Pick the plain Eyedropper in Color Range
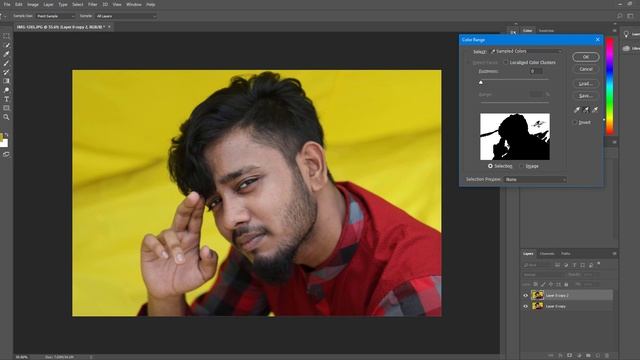 (x=577, y=109)
